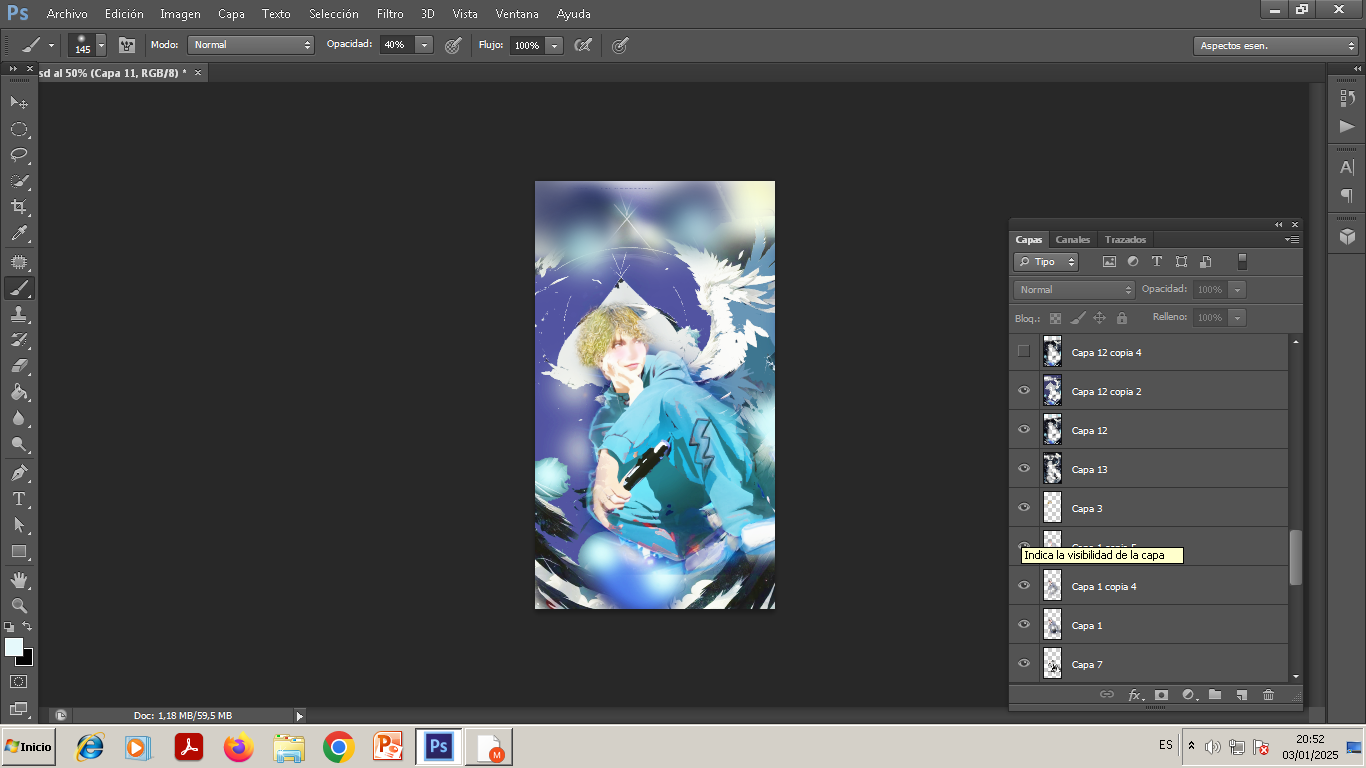
Task: Close the document tab at 50%
Action: (198, 73)
